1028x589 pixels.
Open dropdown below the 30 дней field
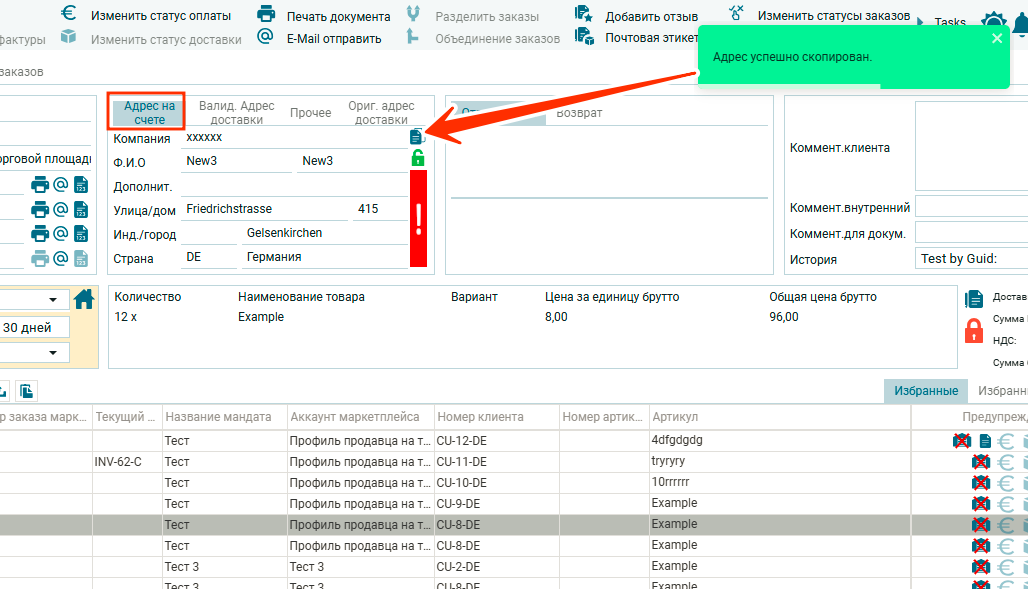tap(52, 353)
